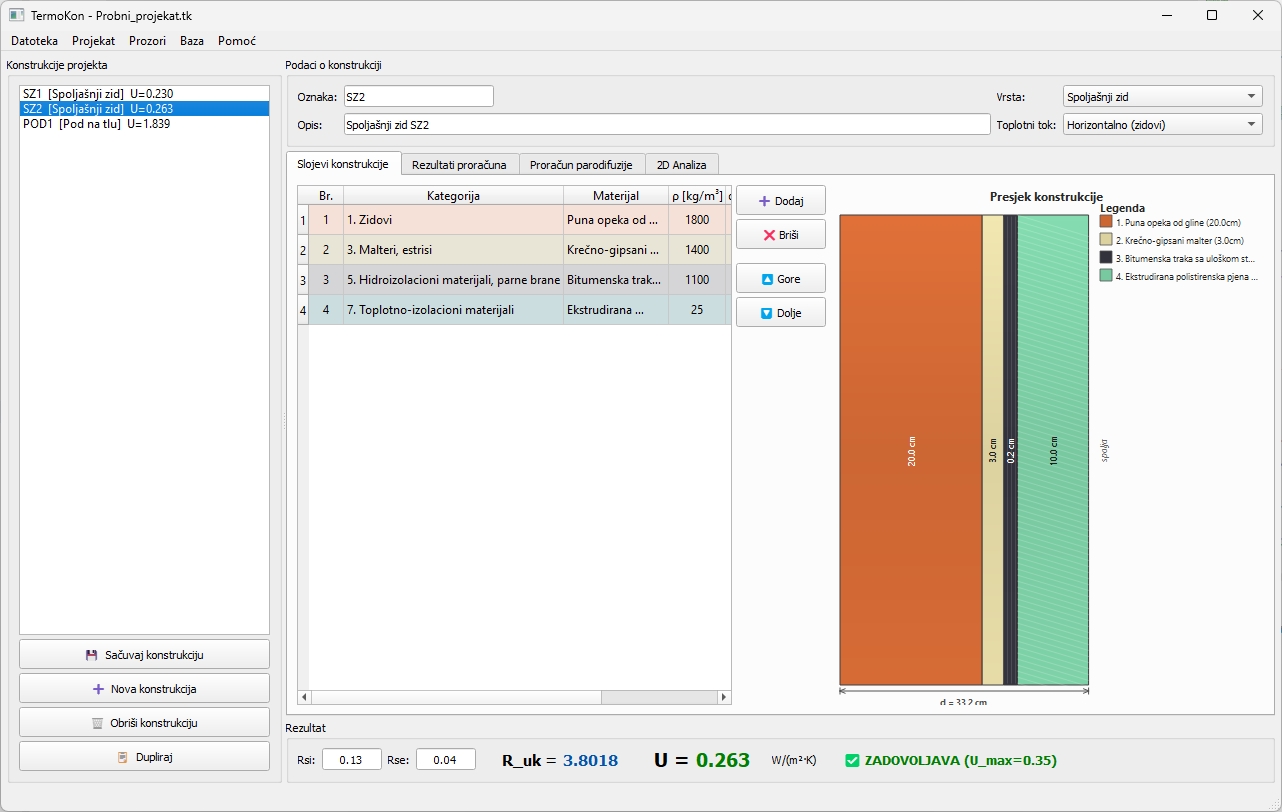1282x812 pixels.
Task: Select the '1. Zidovi' category cell
Action: tap(453, 220)
